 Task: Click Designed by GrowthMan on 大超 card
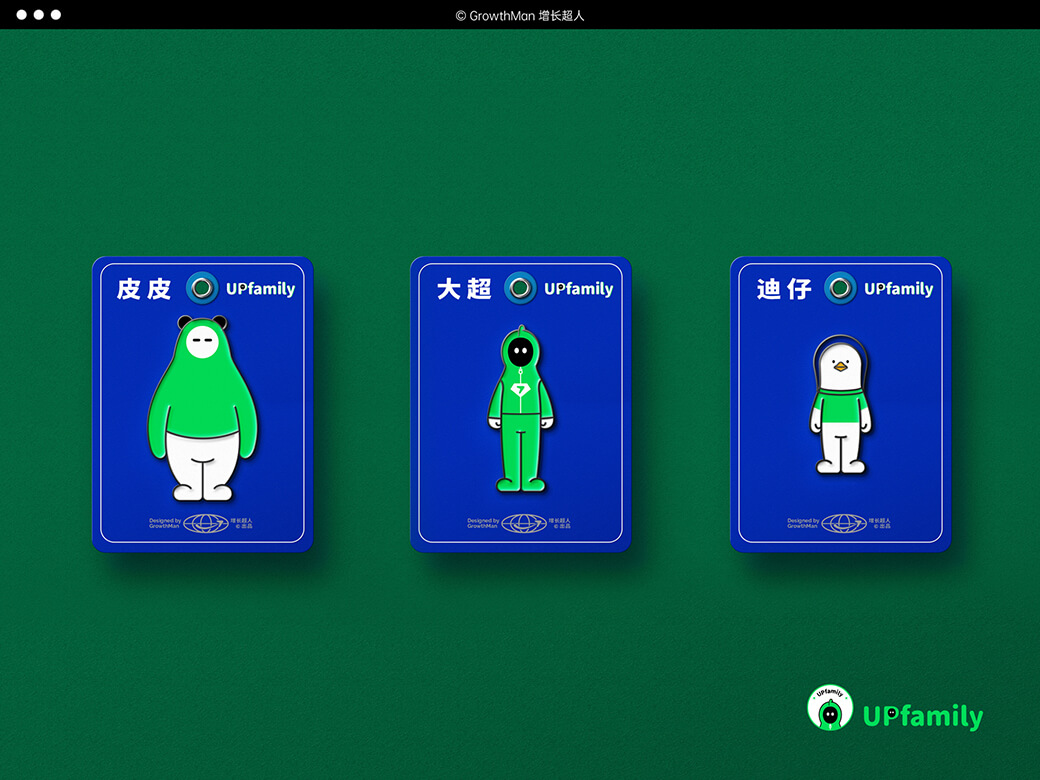point(482,523)
